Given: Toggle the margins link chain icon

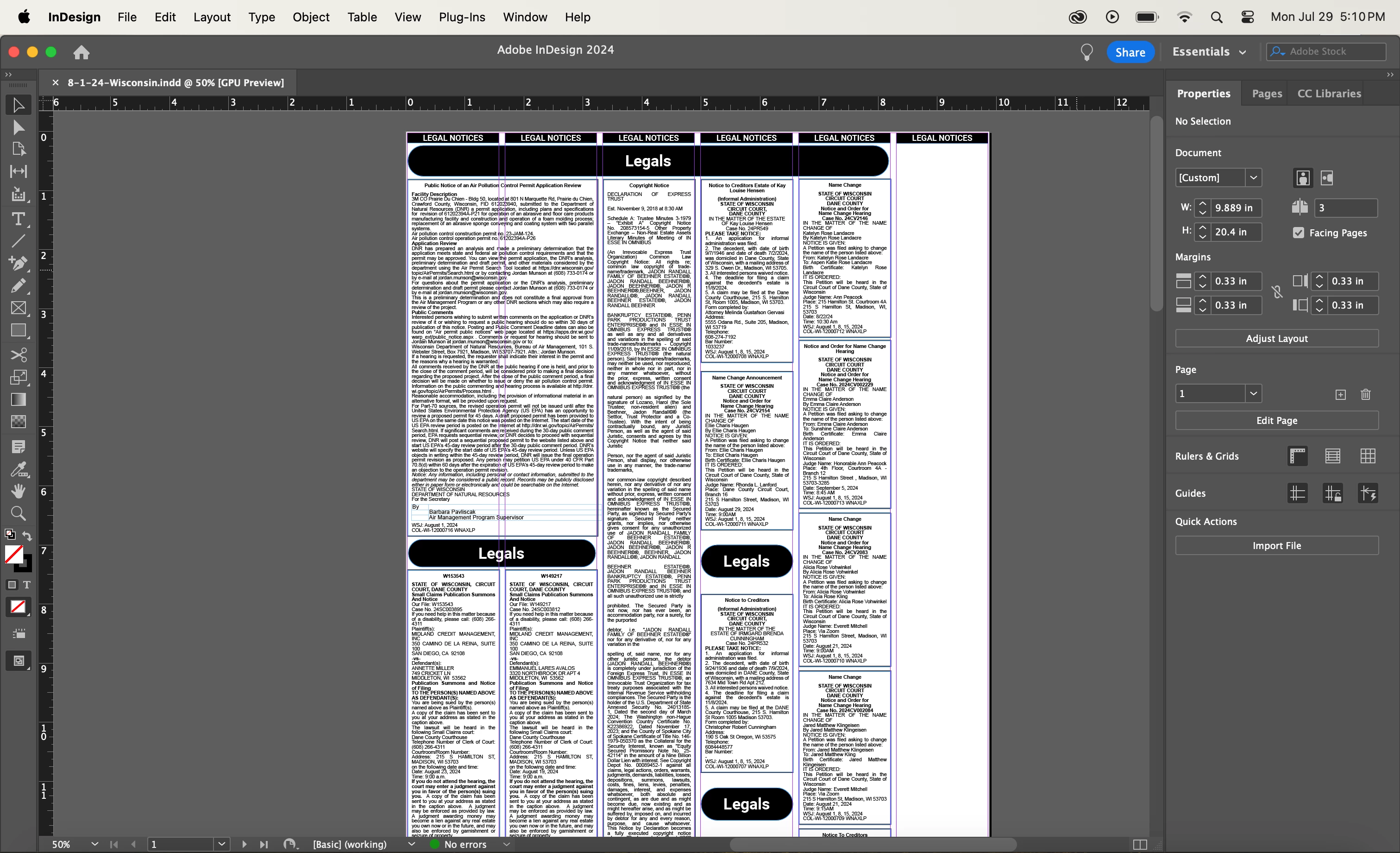Looking at the screenshot, I should point(1277,293).
